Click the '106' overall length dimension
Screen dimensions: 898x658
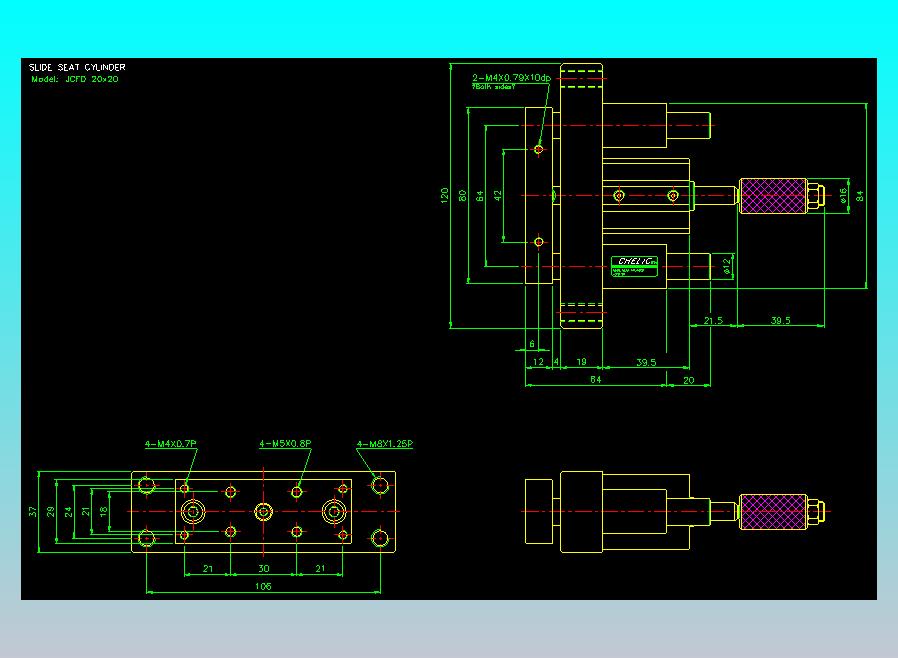(x=263, y=586)
